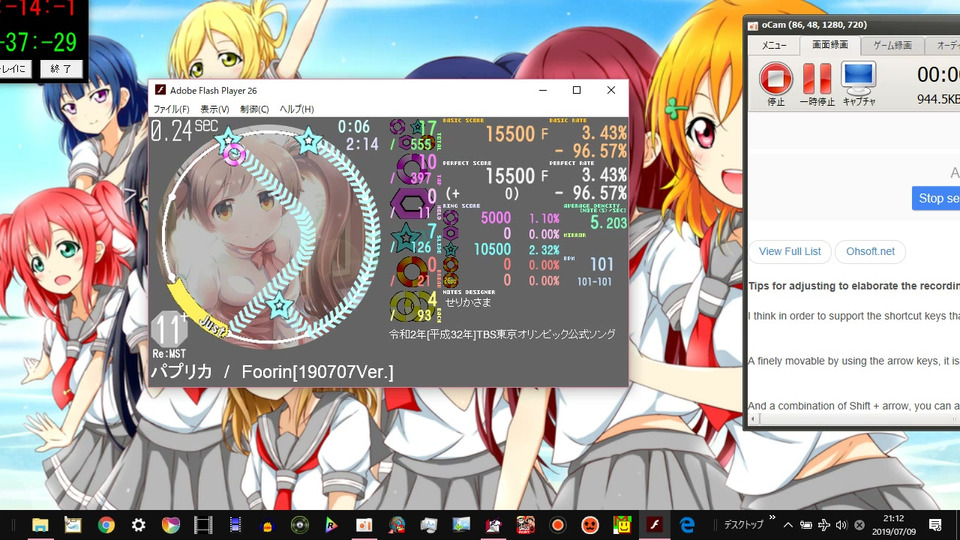Click the red Stop recording icon in oCam
Image resolution: width=960 pixels, height=540 pixels.
(x=776, y=78)
